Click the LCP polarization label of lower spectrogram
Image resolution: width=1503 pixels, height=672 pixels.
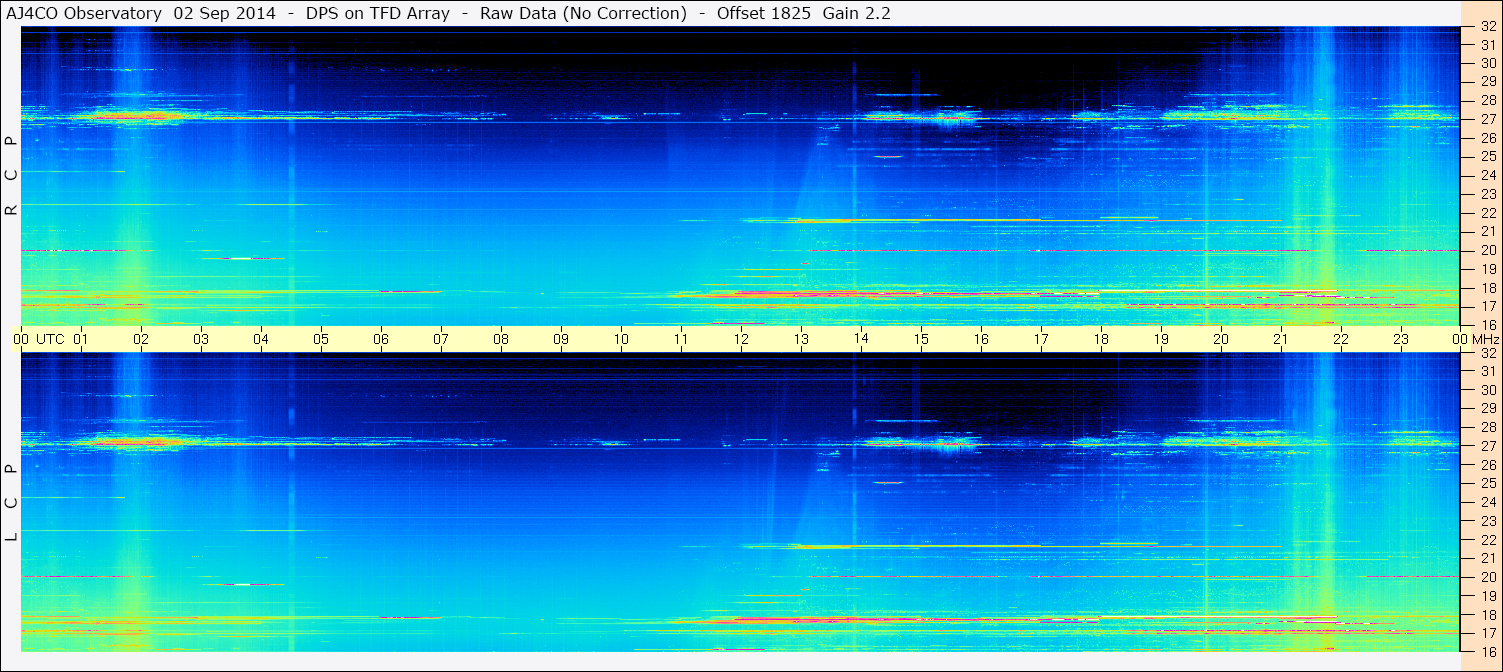(x=12, y=503)
